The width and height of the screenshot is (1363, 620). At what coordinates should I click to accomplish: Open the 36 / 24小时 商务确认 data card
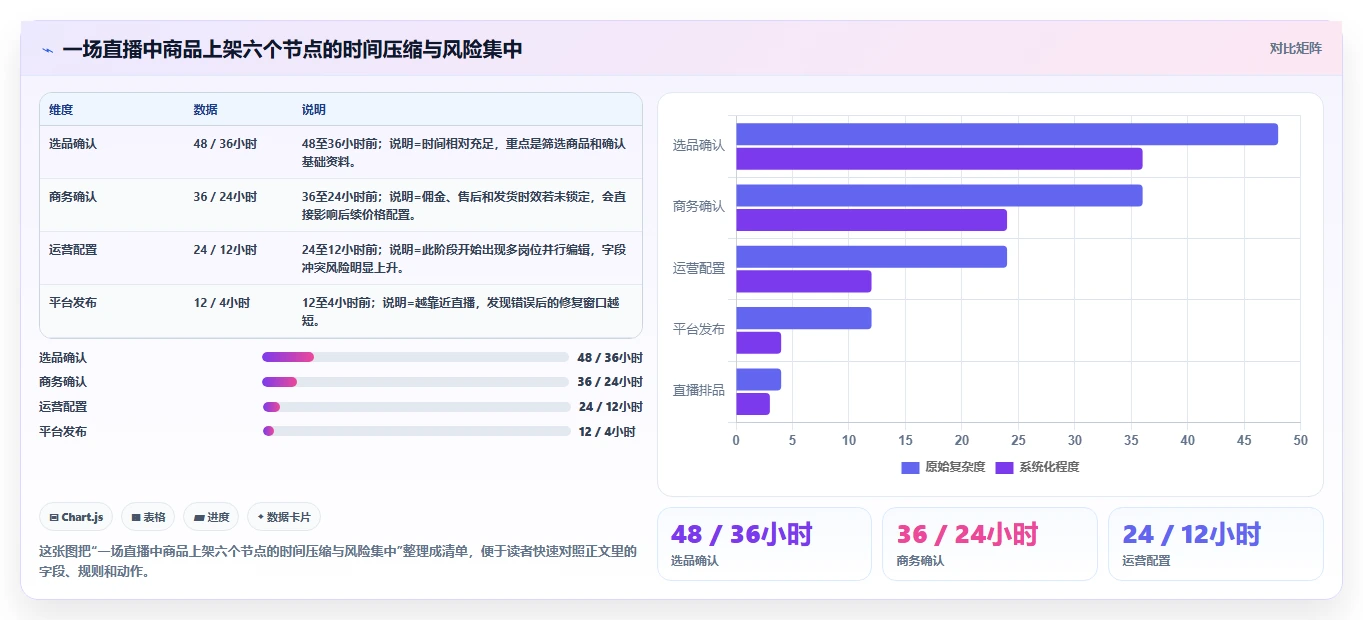point(990,544)
